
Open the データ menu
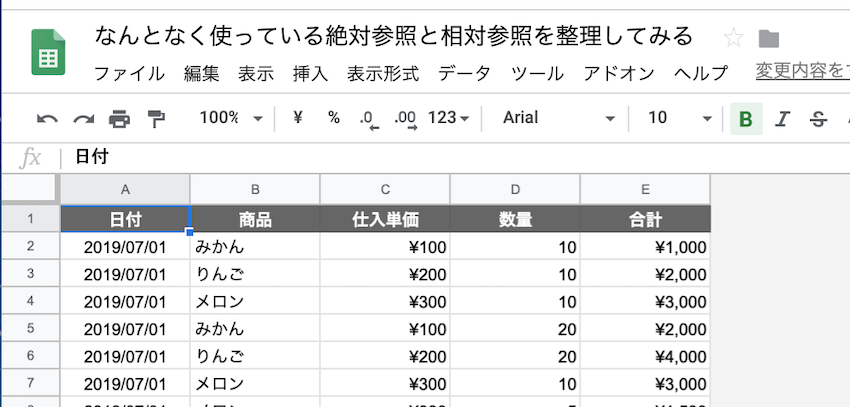[x=464, y=73]
